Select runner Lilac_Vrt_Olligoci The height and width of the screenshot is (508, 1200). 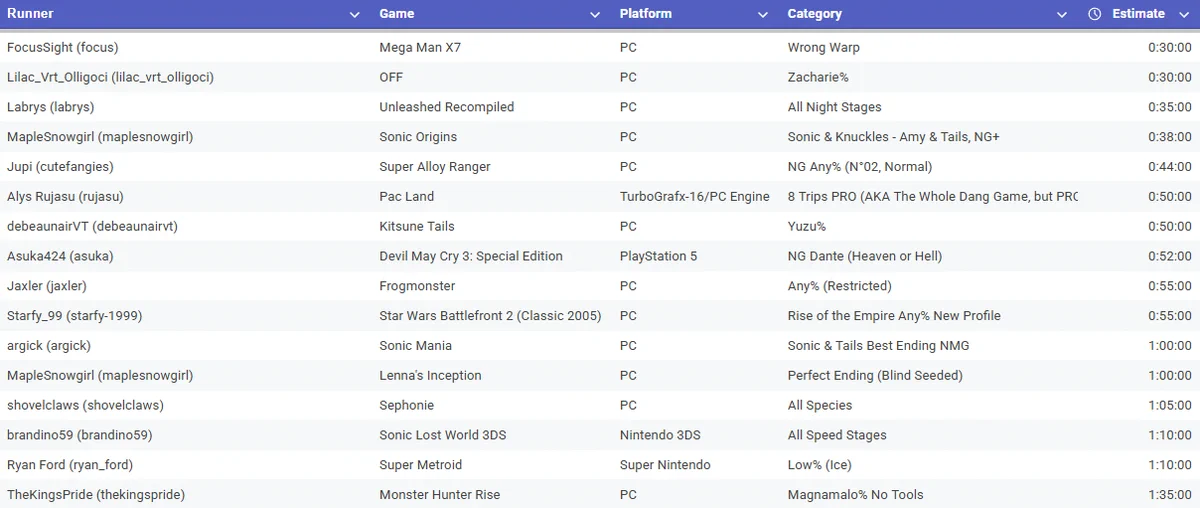point(110,77)
